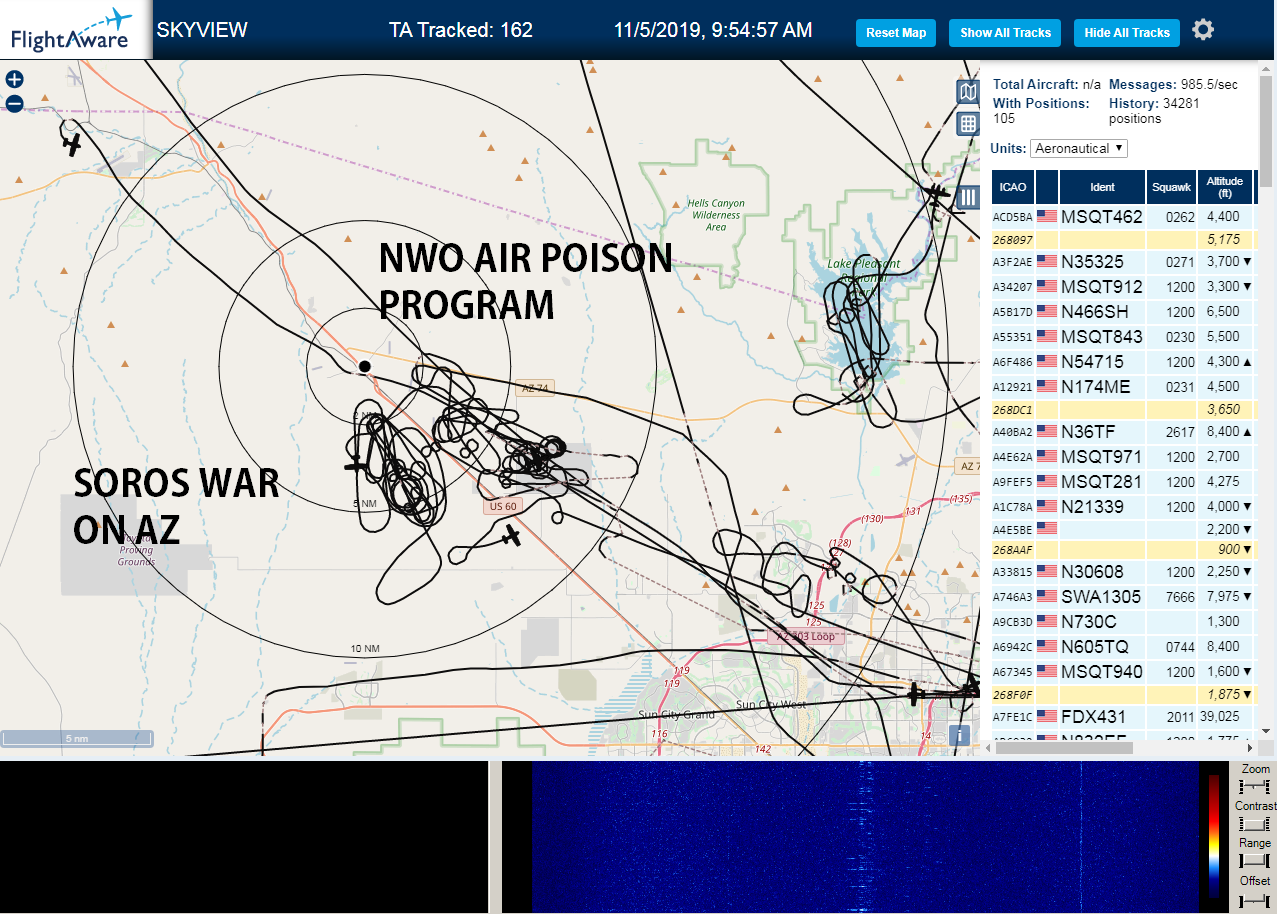Viewport: 1277px width, 915px height.
Task: Select the FDX431 aircraft row
Action: [x=1124, y=717]
